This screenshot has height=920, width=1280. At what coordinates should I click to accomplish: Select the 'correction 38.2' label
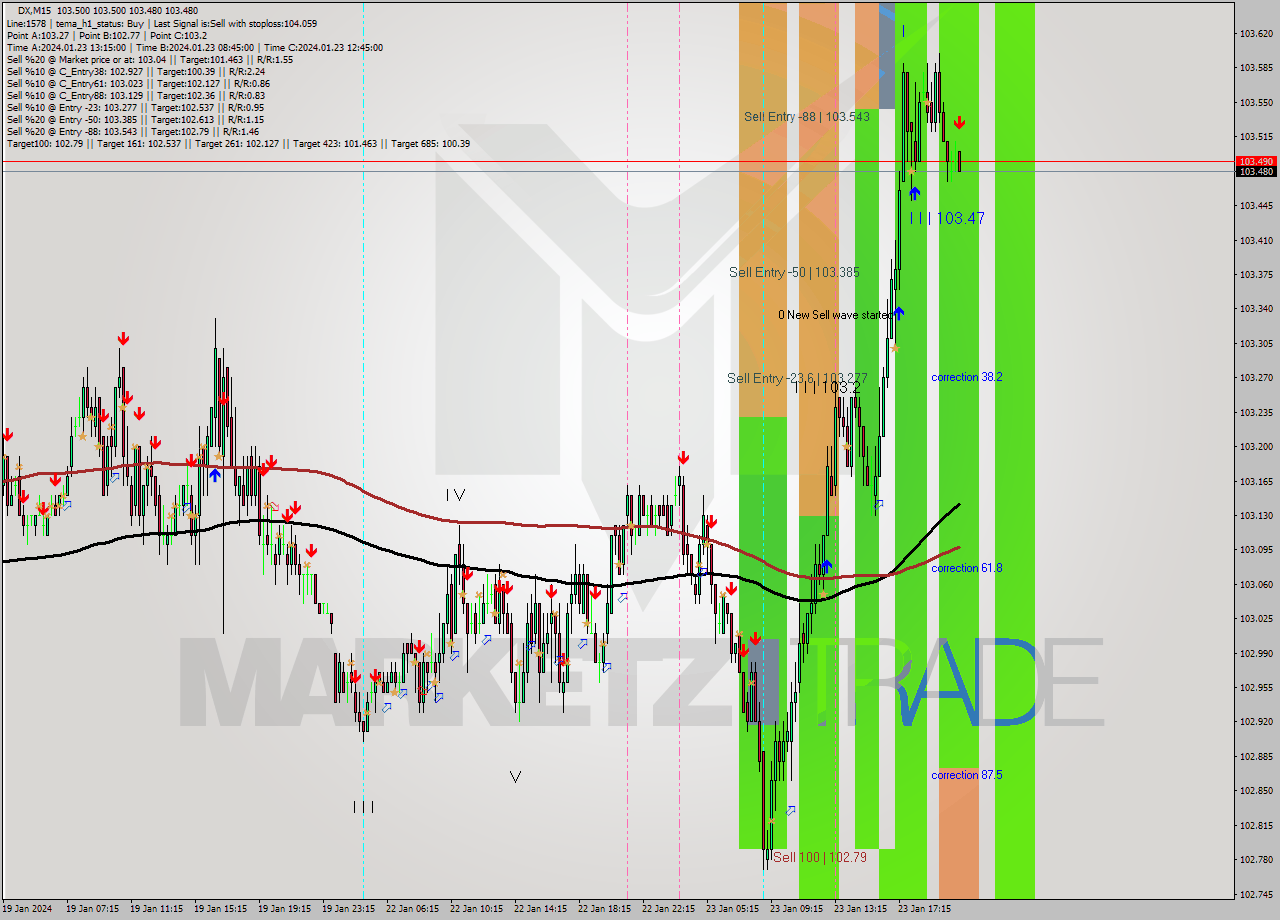[966, 377]
